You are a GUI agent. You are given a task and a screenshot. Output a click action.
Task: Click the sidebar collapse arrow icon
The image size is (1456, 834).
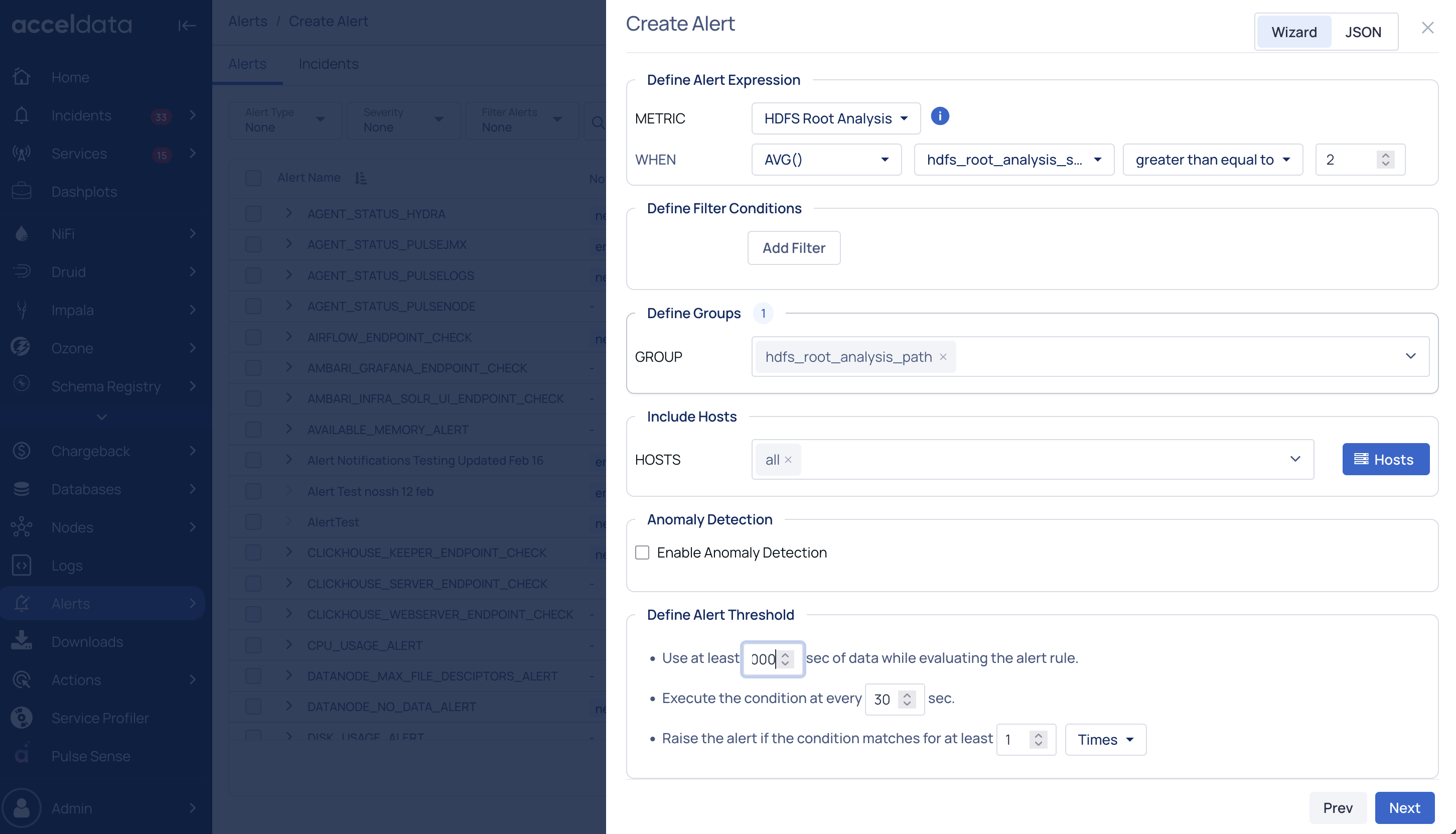[187, 25]
